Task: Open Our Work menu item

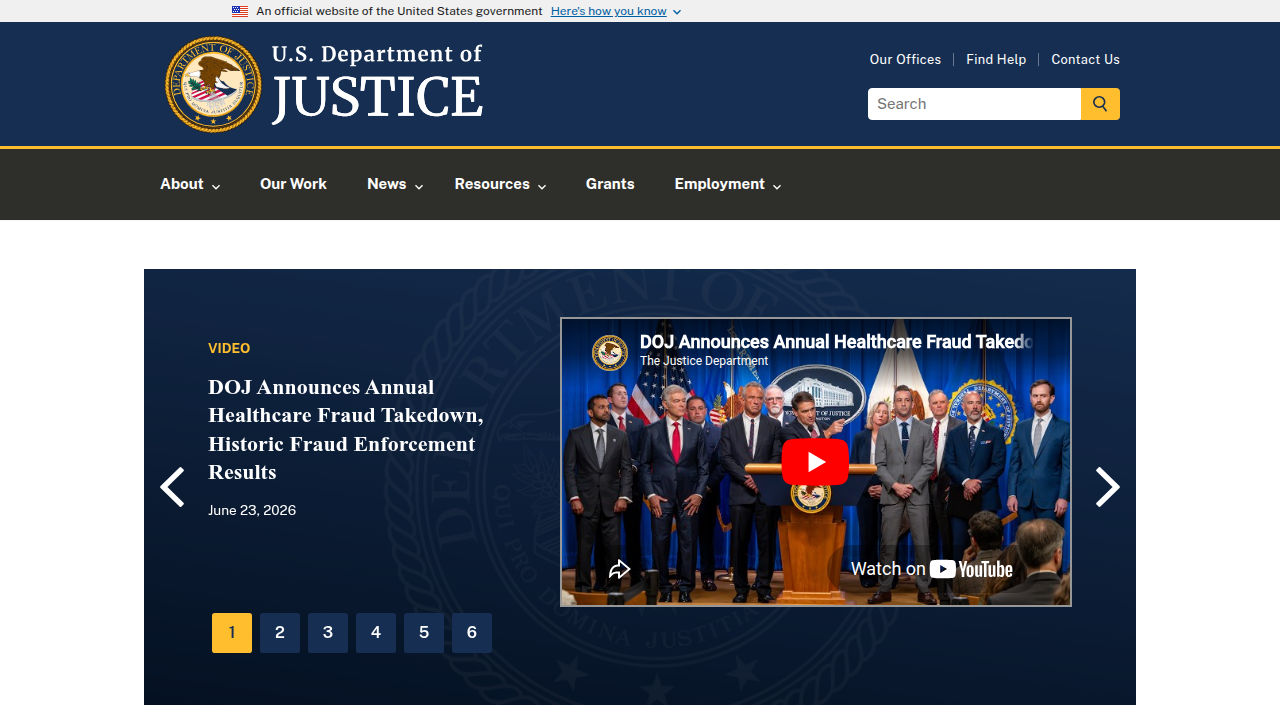Action: [x=293, y=184]
